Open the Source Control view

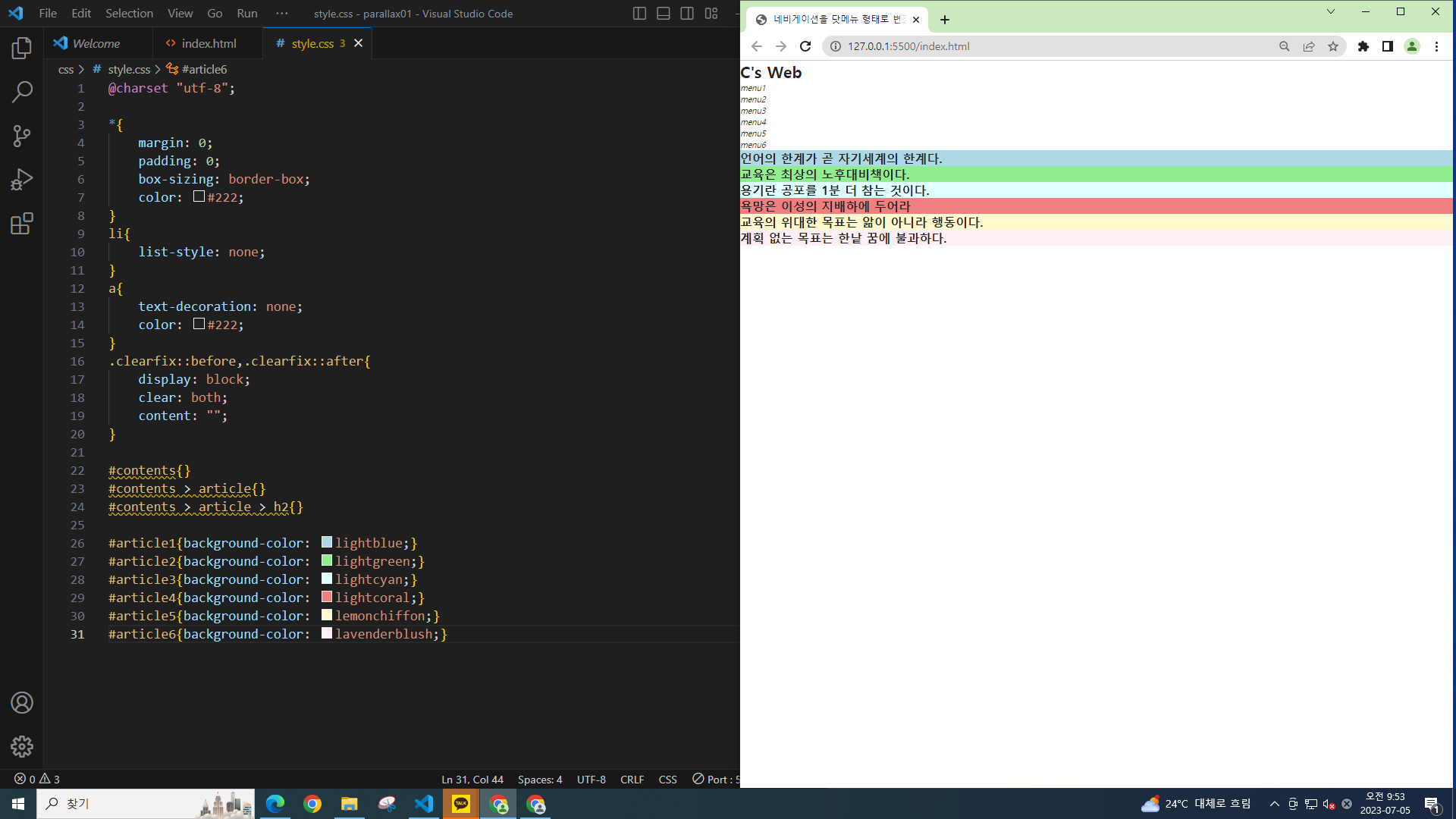22,136
